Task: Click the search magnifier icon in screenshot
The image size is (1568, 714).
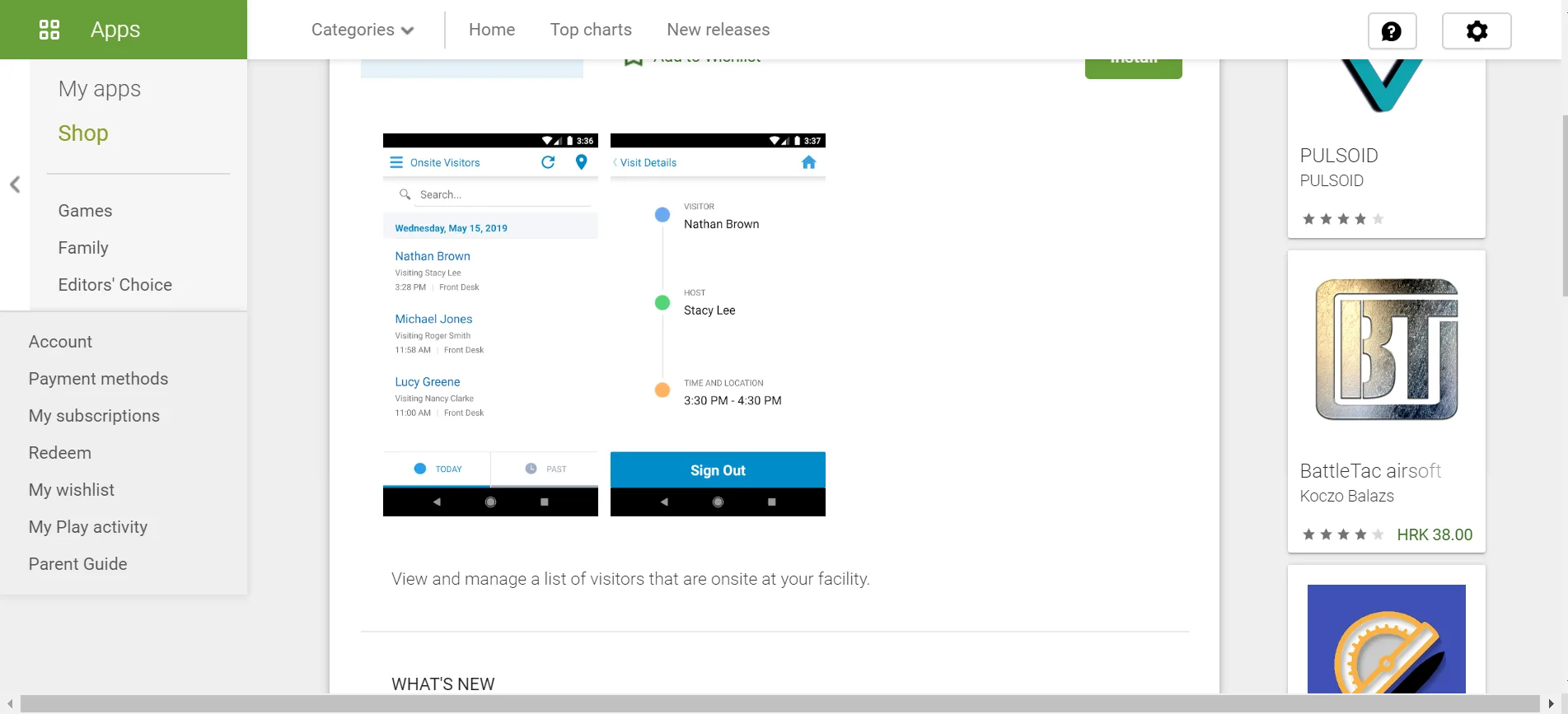Action: pos(405,194)
